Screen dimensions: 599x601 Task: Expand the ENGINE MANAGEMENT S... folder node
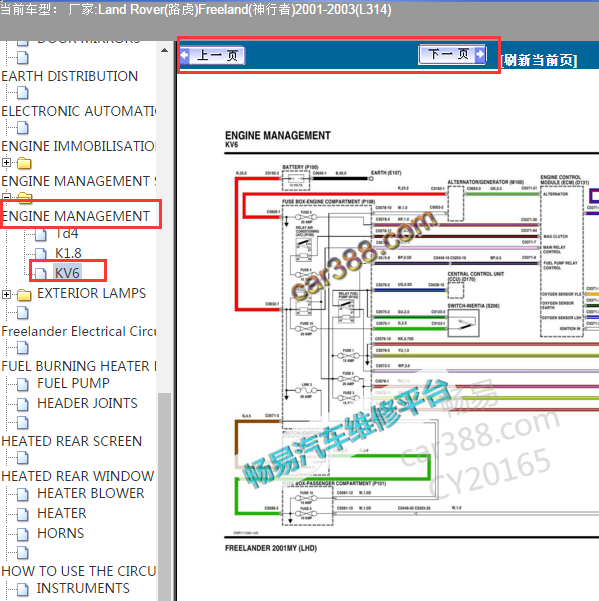6,163
